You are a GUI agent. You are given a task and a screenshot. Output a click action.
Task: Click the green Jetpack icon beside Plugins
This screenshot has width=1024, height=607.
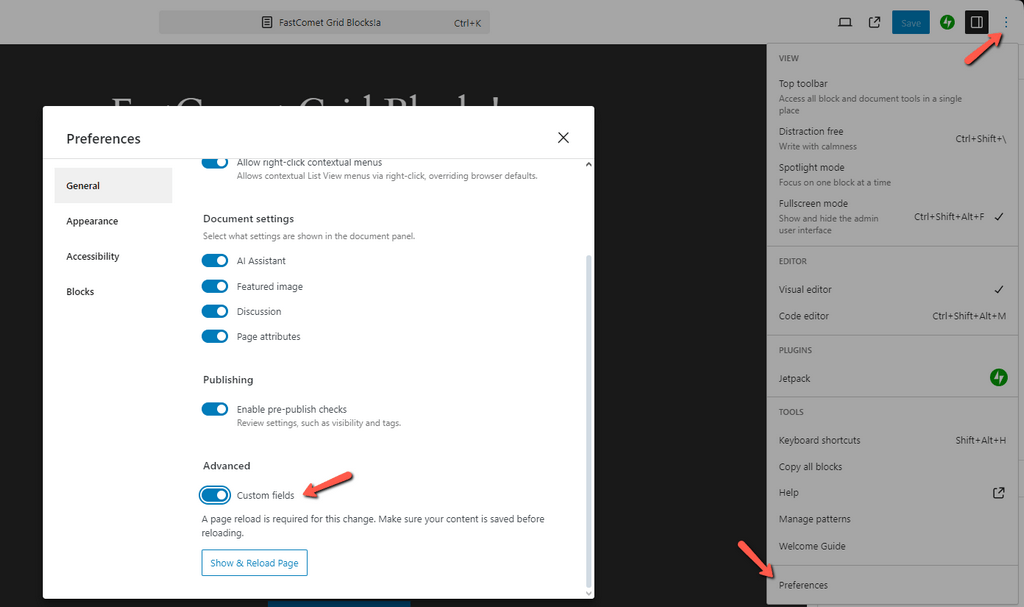coord(998,378)
